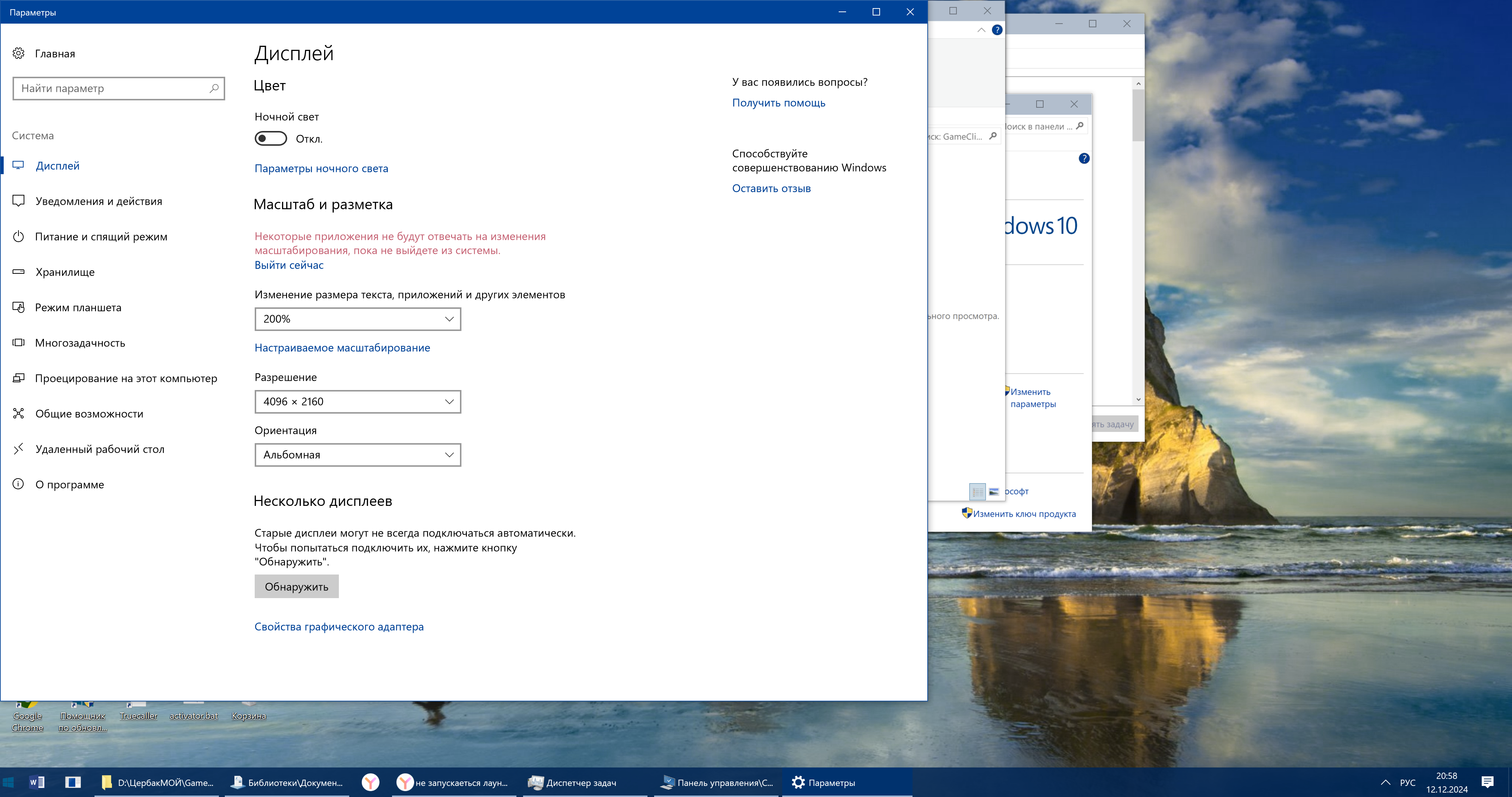Click Получить помощь link

778,103
